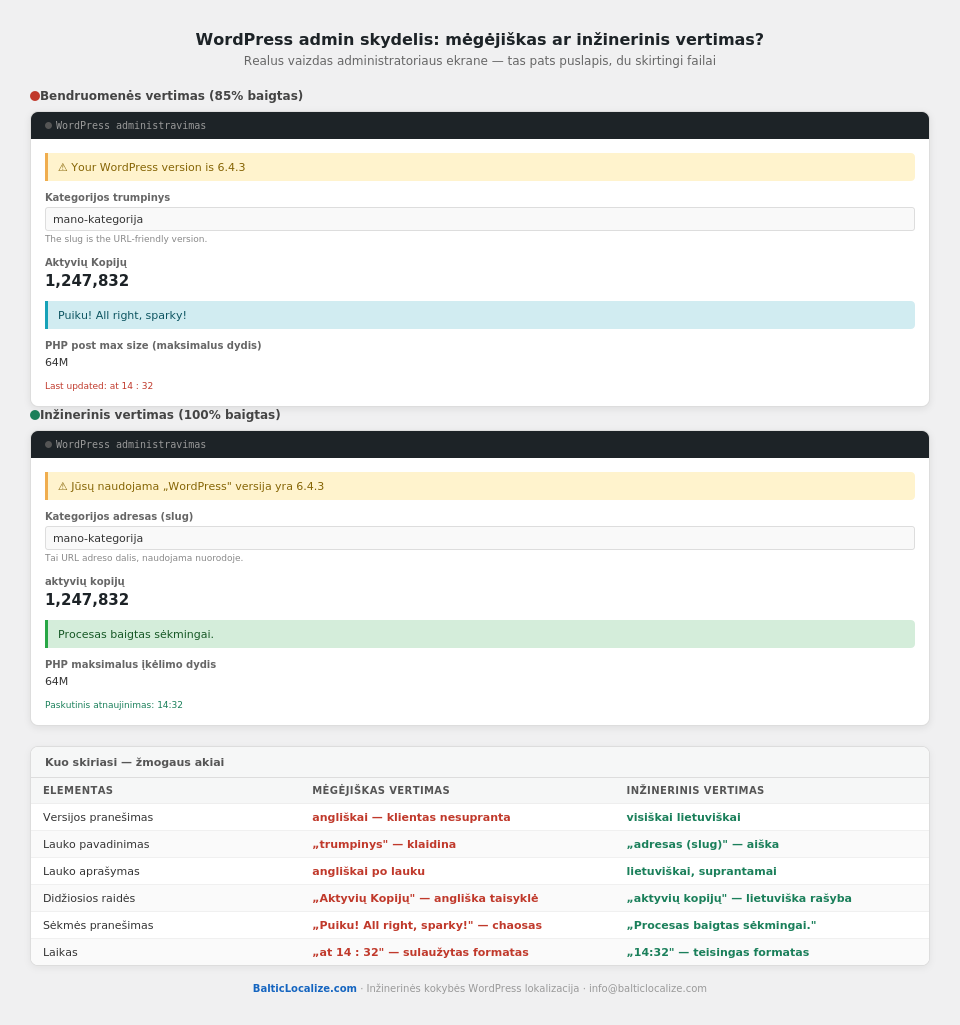
Task: Click the grey dot in the first WordPress administravimas bar
Action: tap(48, 126)
